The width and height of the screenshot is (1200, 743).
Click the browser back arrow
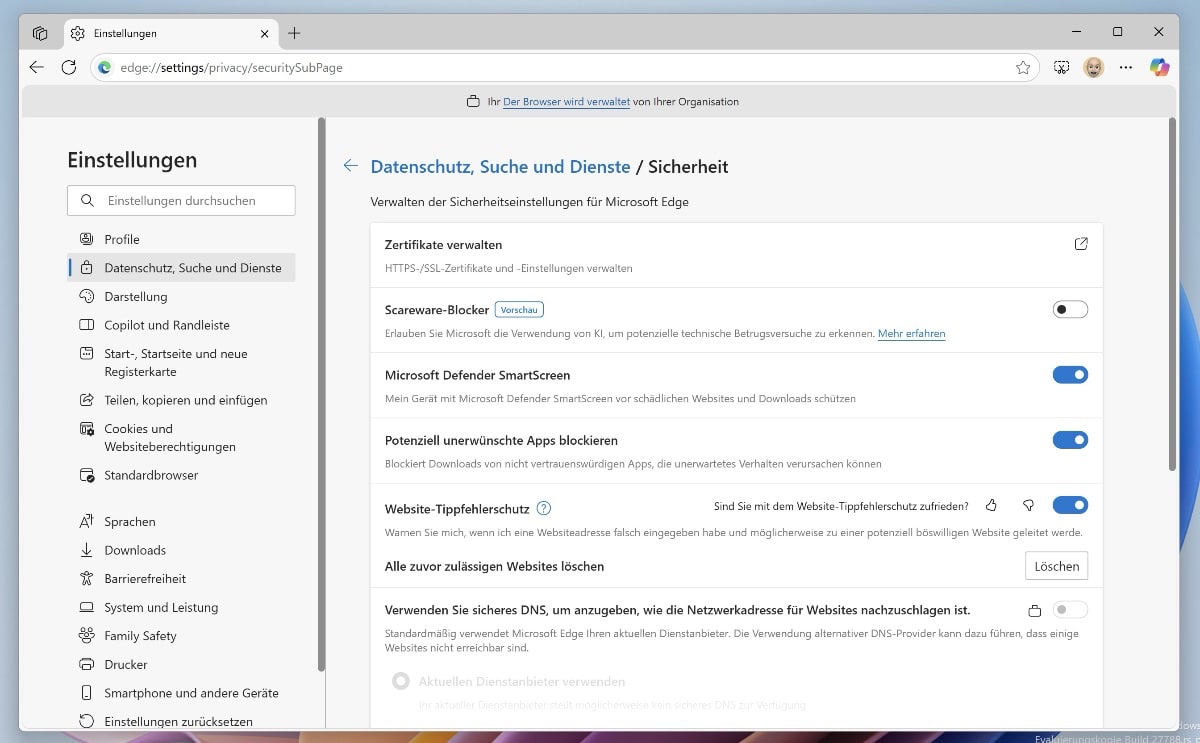(x=37, y=67)
